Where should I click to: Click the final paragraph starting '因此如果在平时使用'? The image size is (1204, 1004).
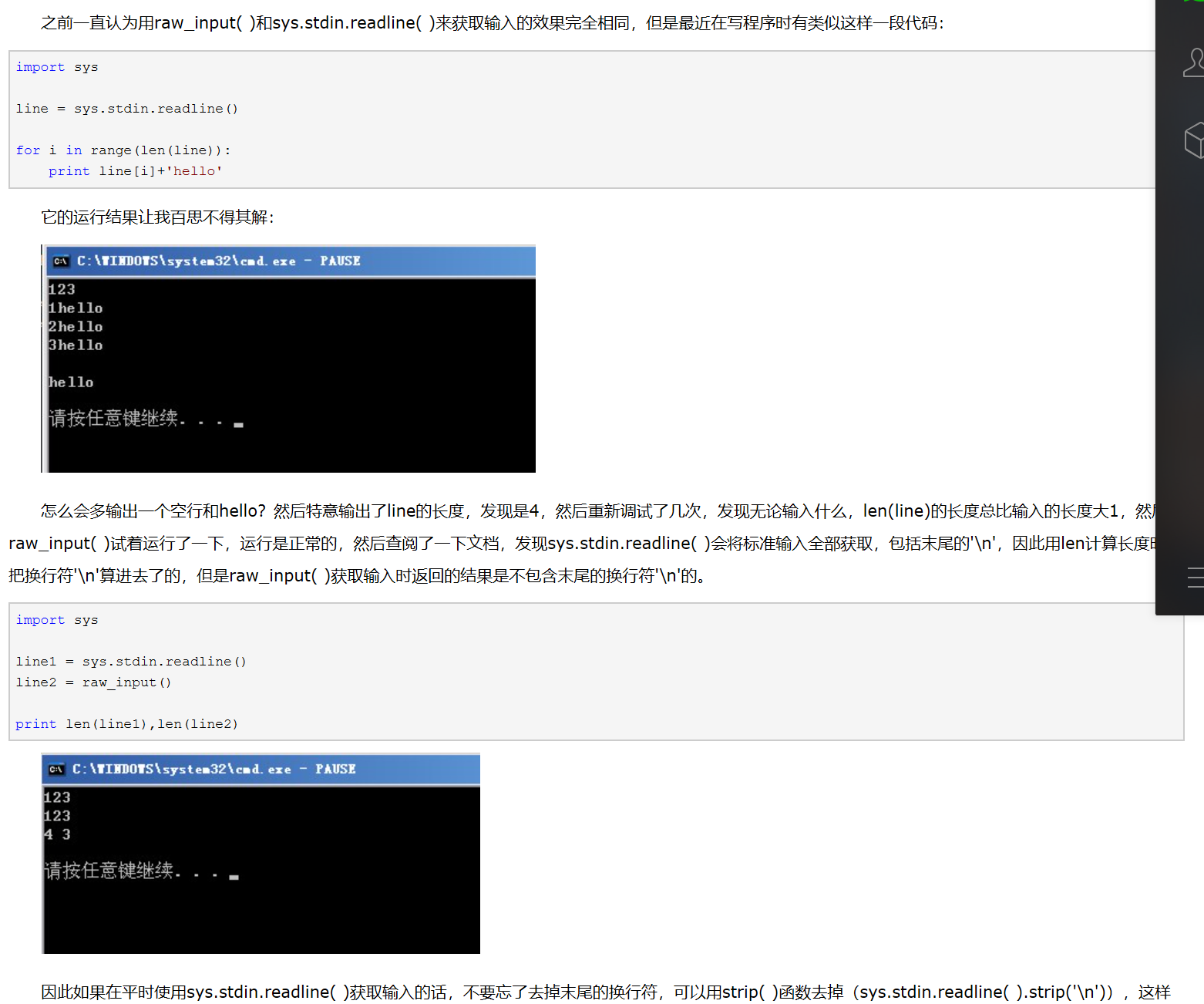(606, 992)
